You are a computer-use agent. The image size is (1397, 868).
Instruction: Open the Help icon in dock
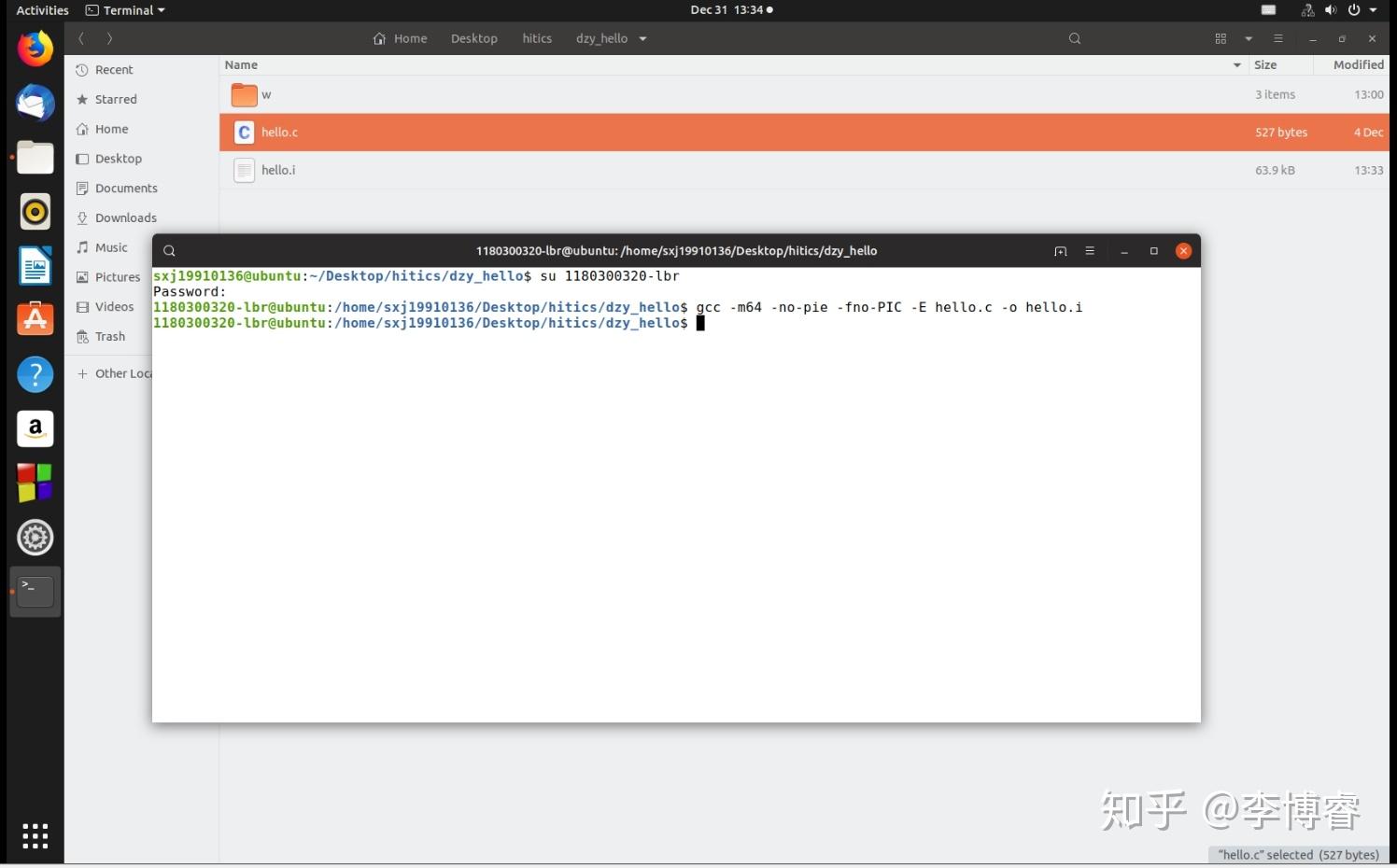tap(35, 374)
